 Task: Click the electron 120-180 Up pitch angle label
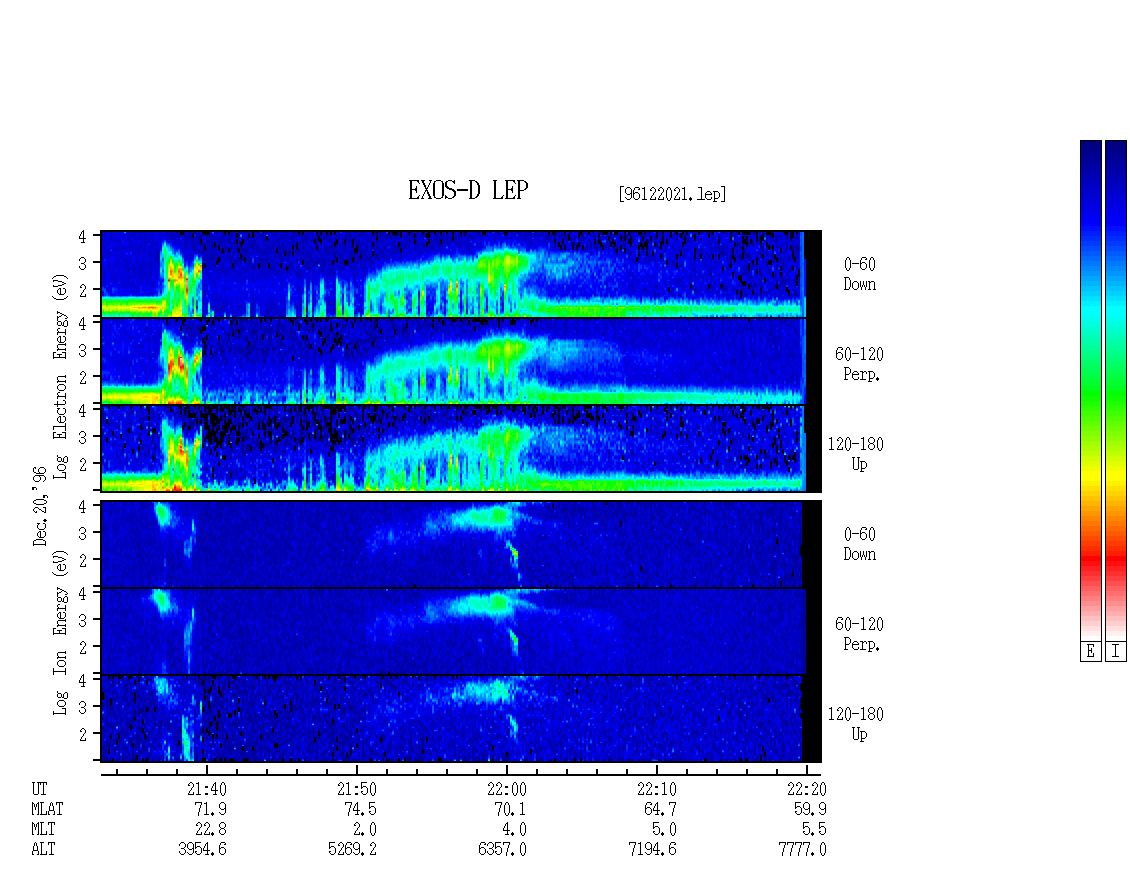coord(855,454)
